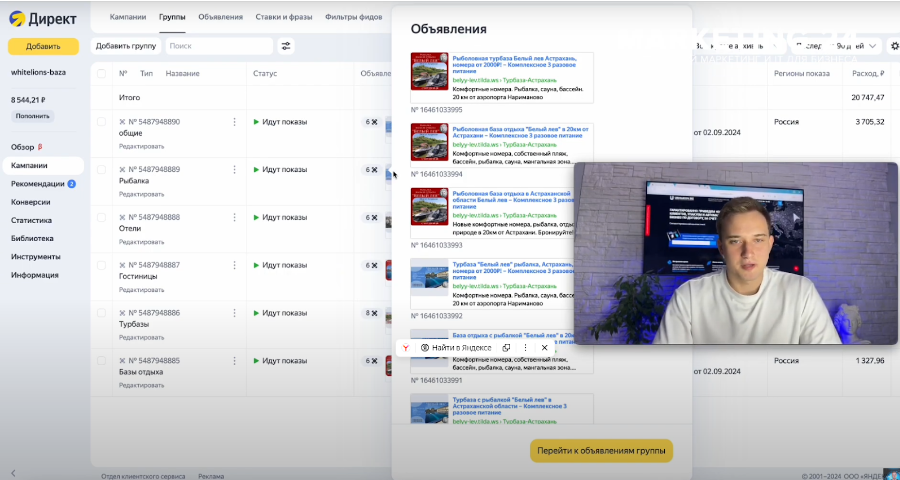900x480 pixels.
Task: Close the Найти в Яндексе popup toolbar
Action: pyautogui.click(x=545, y=348)
